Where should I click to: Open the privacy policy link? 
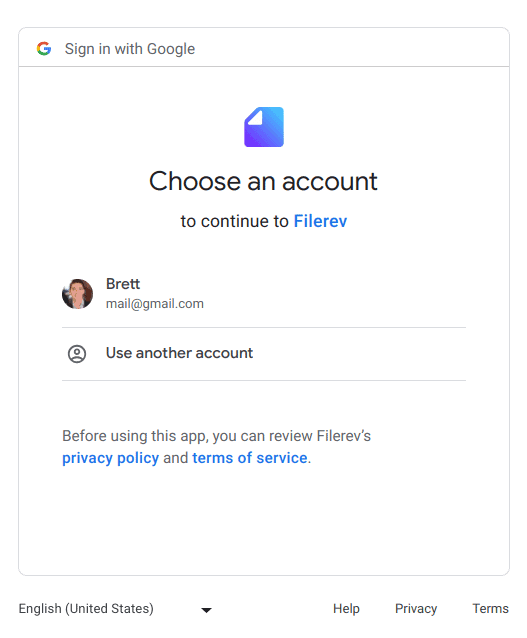coord(110,458)
